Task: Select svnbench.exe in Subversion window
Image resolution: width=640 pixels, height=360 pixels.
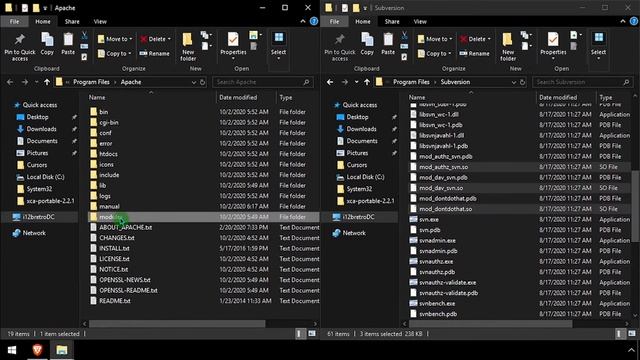Action: [437, 304]
